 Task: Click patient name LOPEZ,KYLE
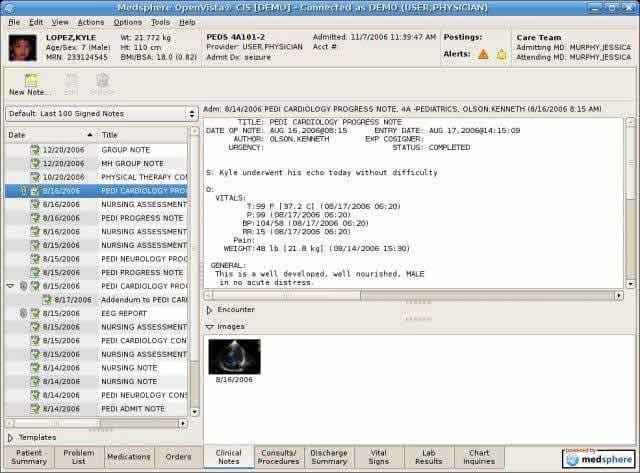click(x=71, y=38)
